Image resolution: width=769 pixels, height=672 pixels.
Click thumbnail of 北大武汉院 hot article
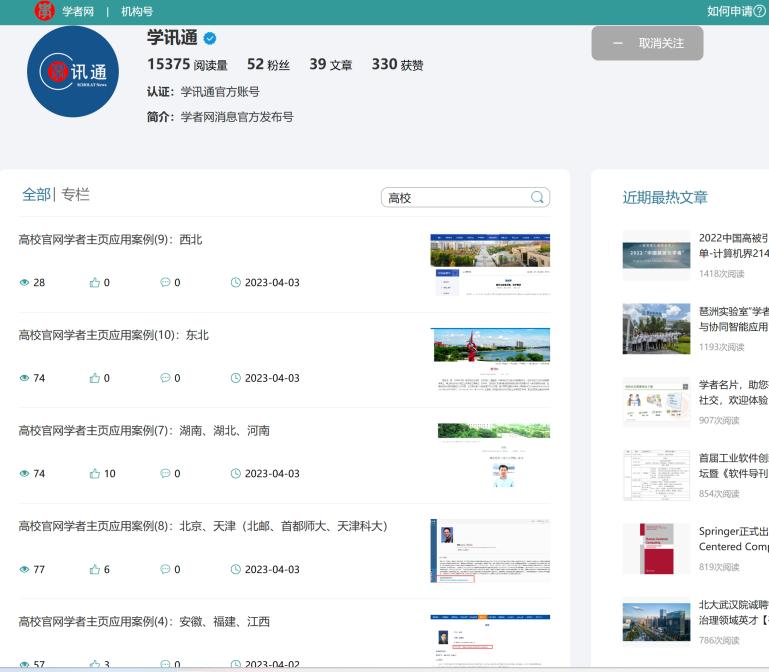coord(656,621)
